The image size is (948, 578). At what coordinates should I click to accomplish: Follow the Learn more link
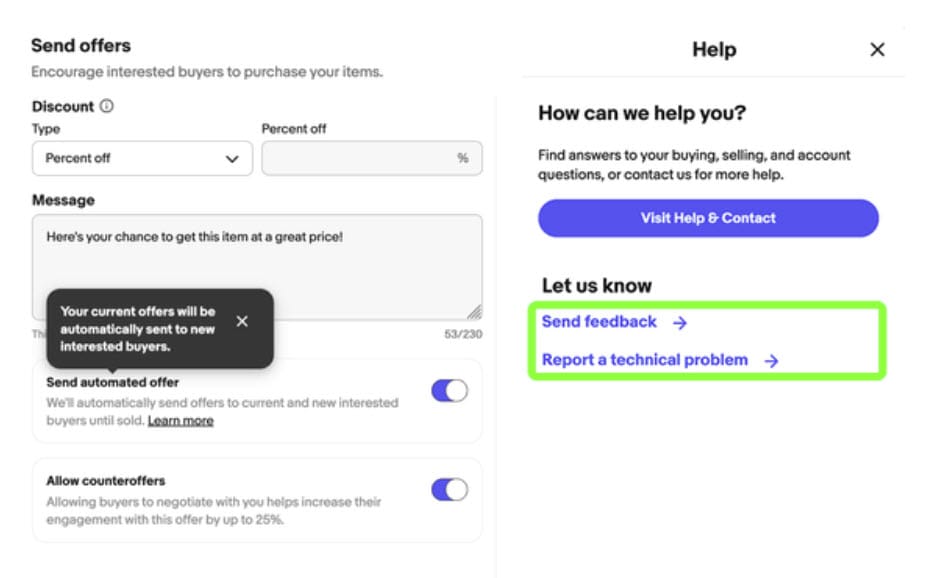[x=181, y=421]
